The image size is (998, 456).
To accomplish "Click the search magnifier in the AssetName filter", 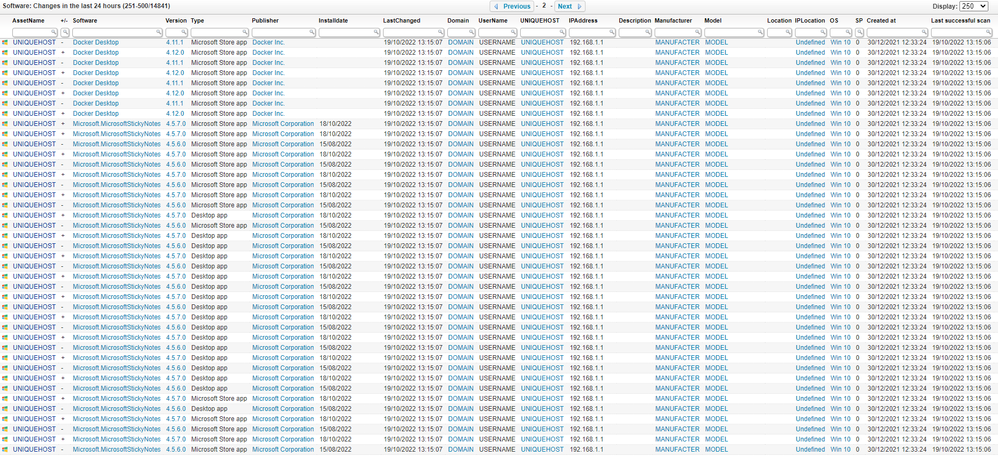I will click(x=51, y=33).
